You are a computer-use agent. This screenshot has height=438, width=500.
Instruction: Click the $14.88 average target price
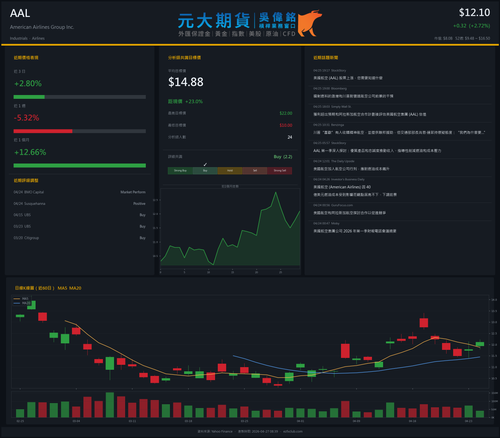186,82
